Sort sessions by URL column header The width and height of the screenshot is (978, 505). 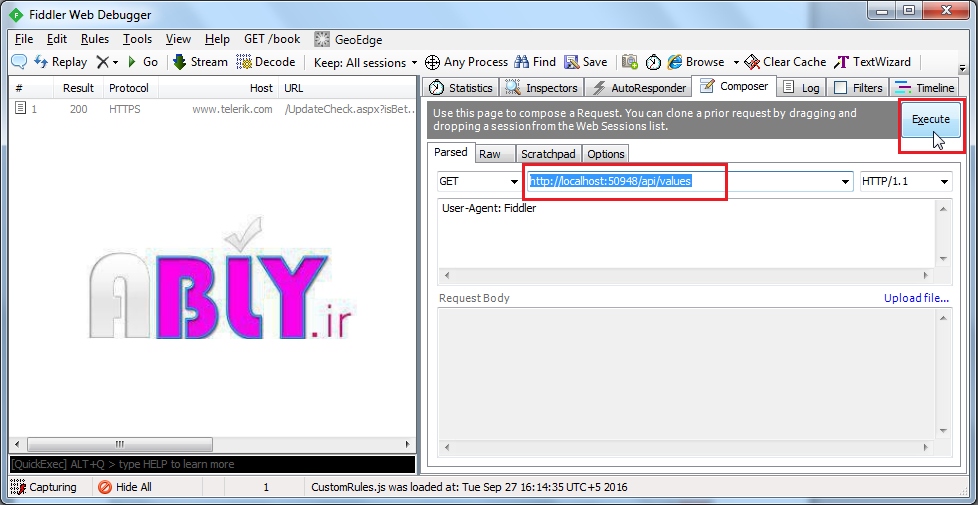point(347,88)
